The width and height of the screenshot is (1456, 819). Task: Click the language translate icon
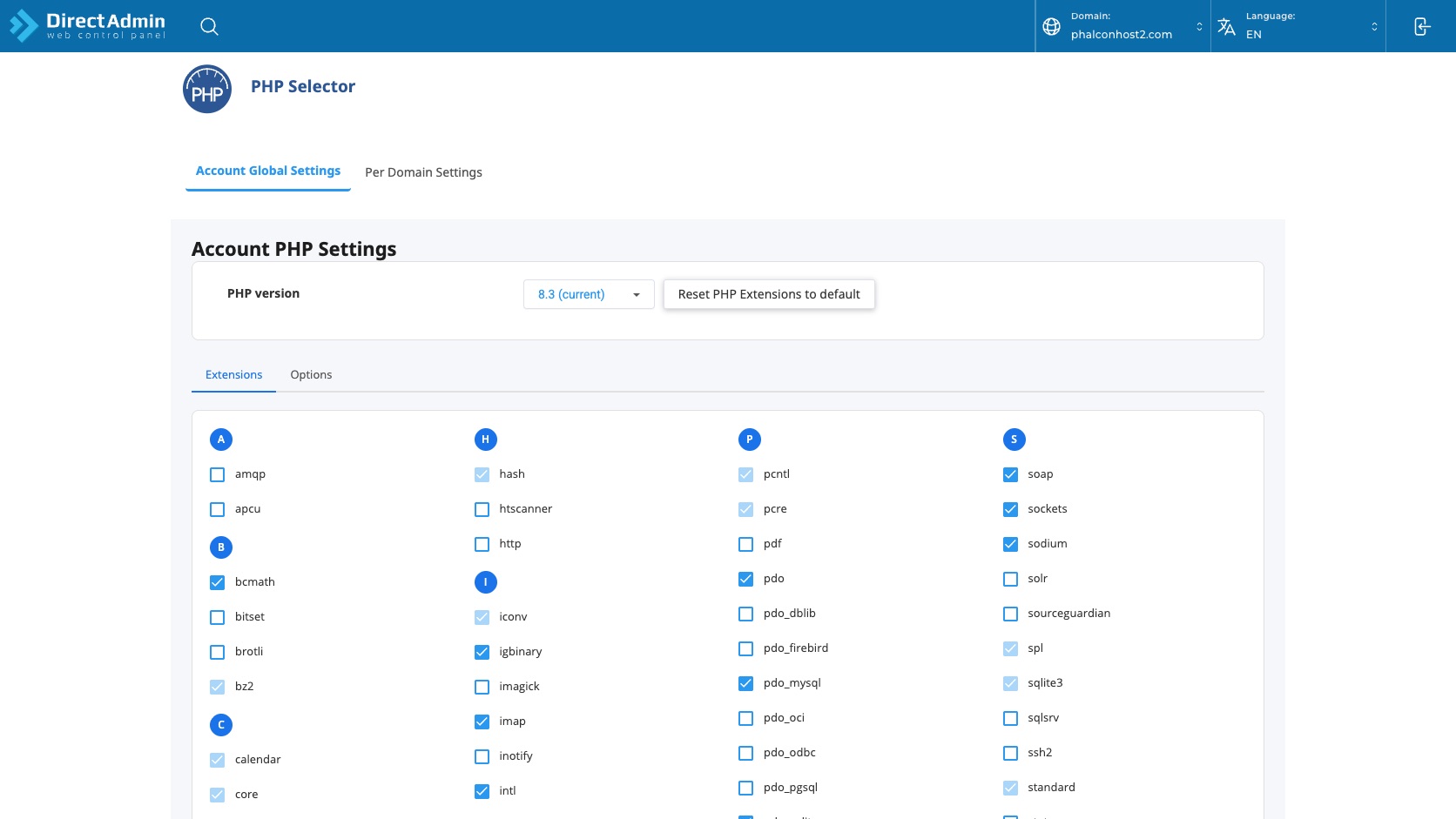click(x=1226, y=26)
